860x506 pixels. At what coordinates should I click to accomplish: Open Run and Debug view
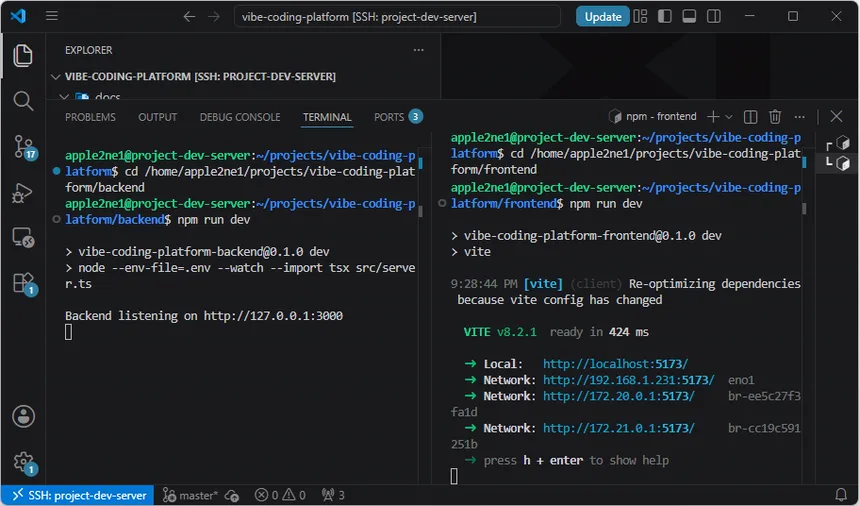[23, 193]
